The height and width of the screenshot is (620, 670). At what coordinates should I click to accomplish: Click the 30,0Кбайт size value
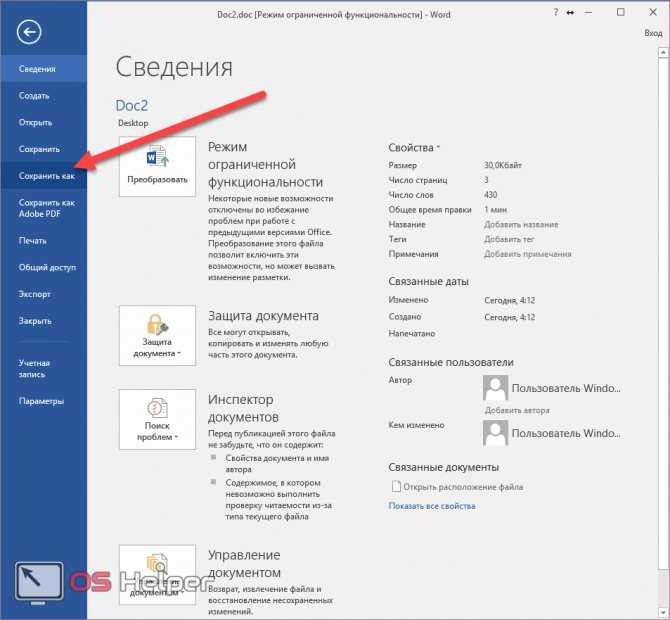502,165
